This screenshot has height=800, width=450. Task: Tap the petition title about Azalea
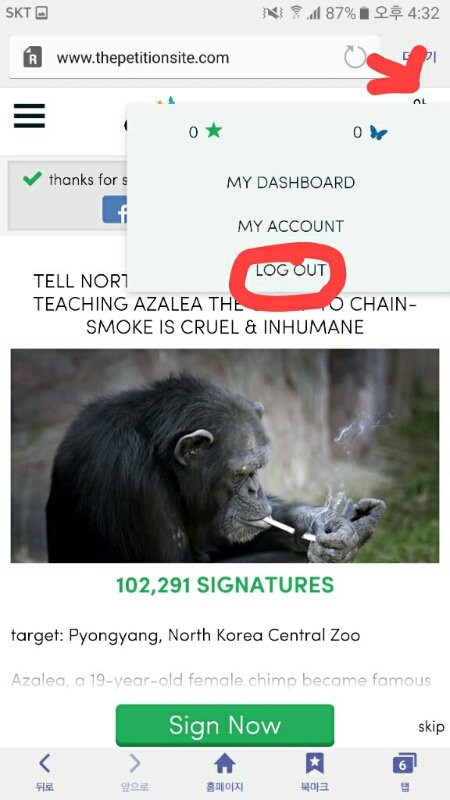click(x=225, y=304)
